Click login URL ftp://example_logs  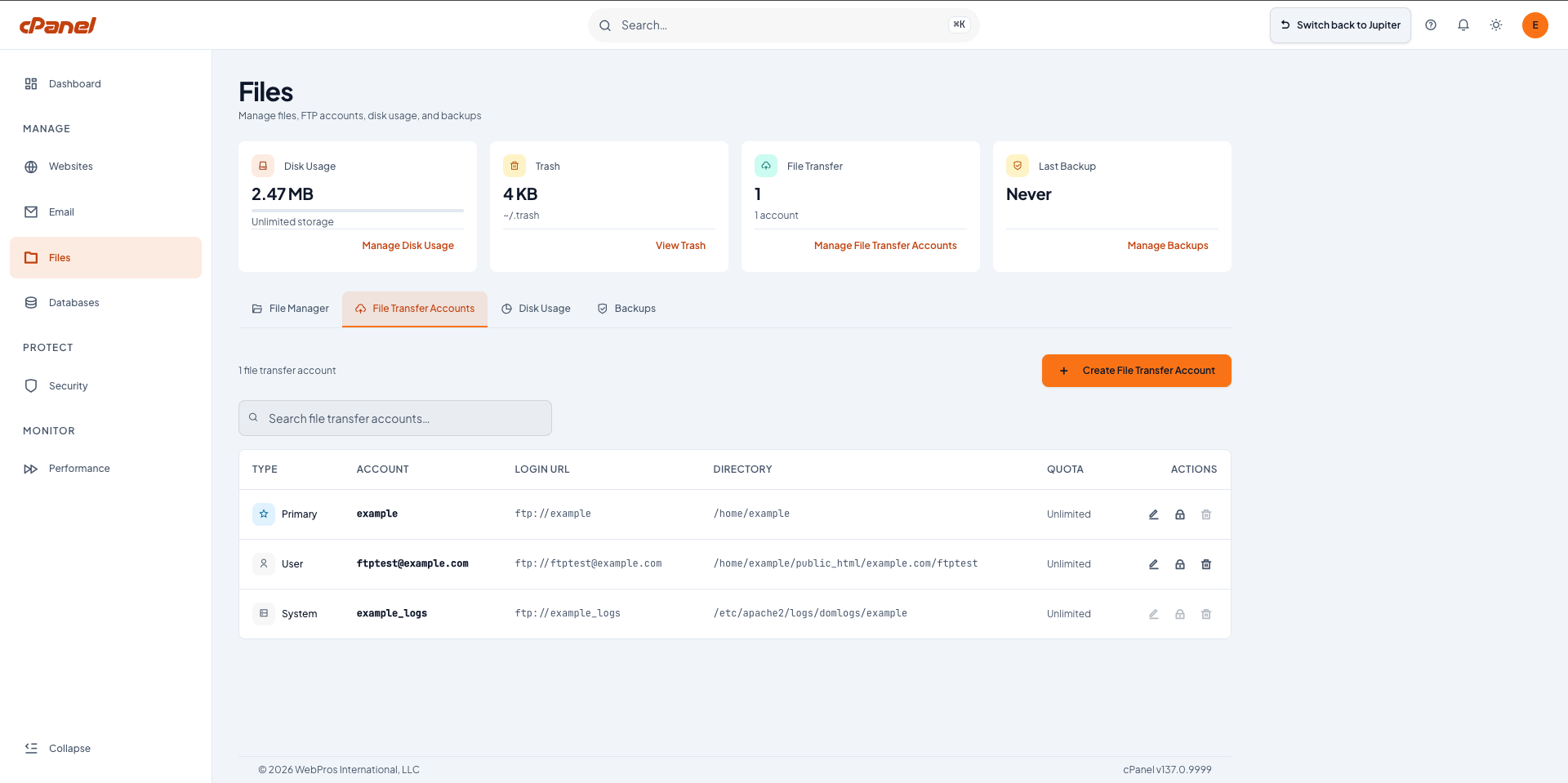(x=568, y=613)
